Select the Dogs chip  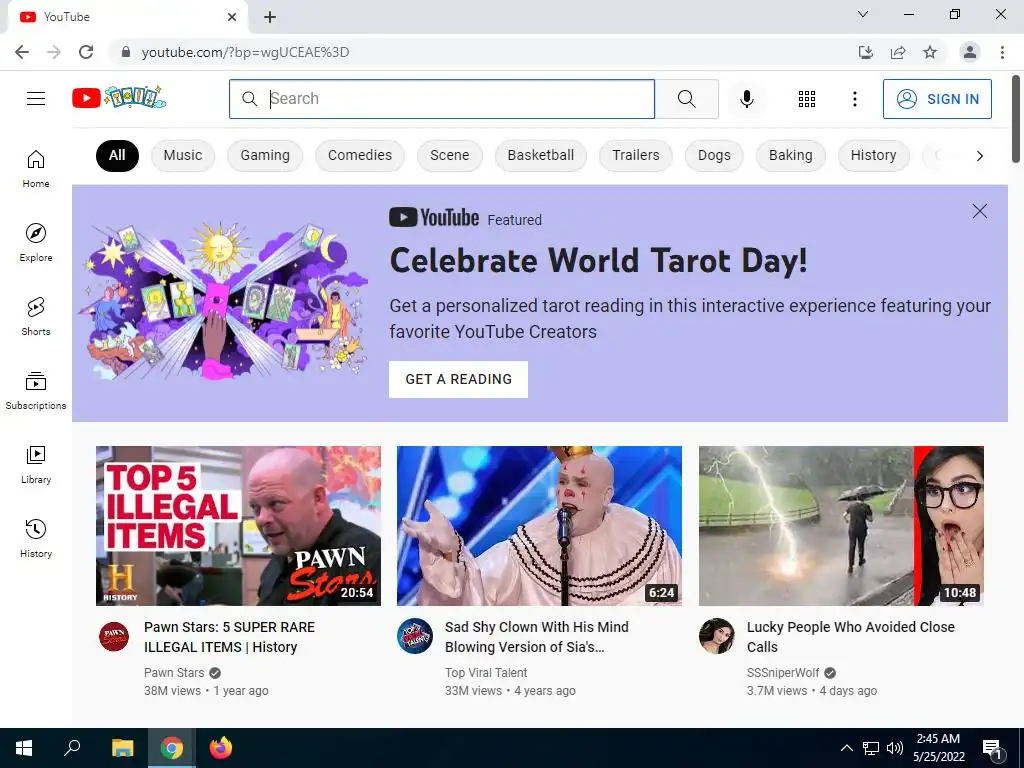point(714,155)
